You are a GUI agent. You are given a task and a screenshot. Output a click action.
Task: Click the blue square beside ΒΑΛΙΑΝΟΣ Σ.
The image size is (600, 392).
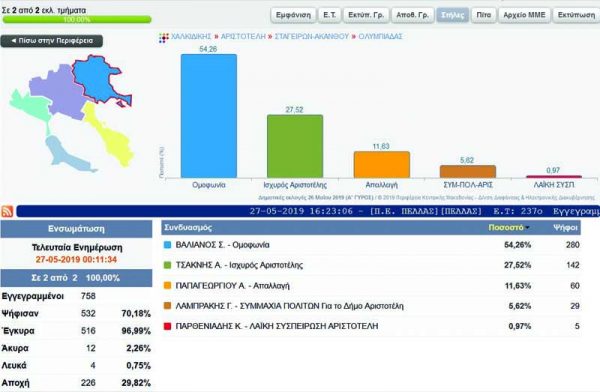167,245
